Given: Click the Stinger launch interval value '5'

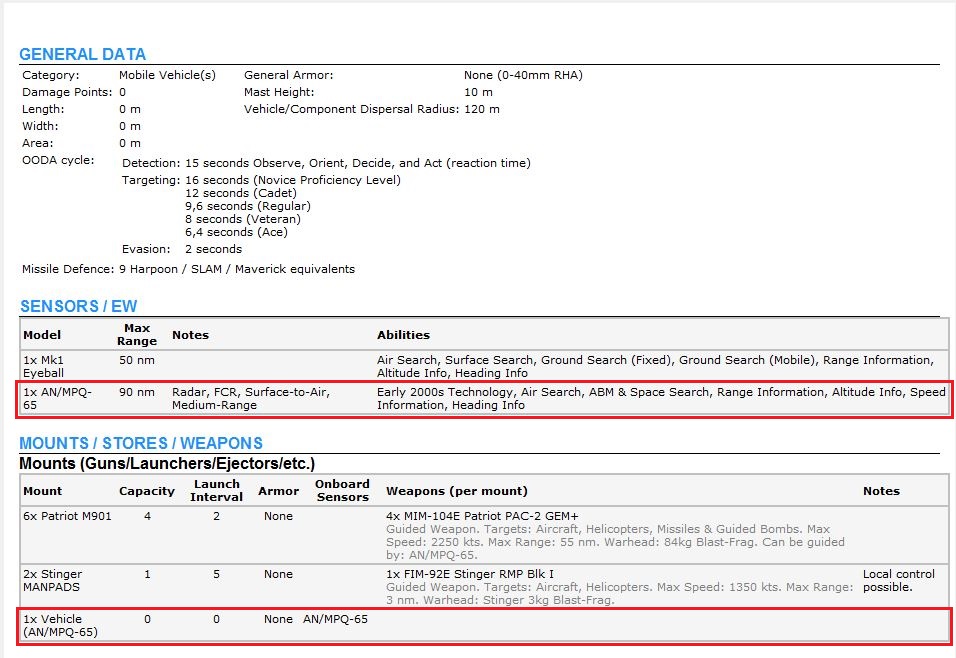Looking at the screenshot, I should (x=216, y=574).
